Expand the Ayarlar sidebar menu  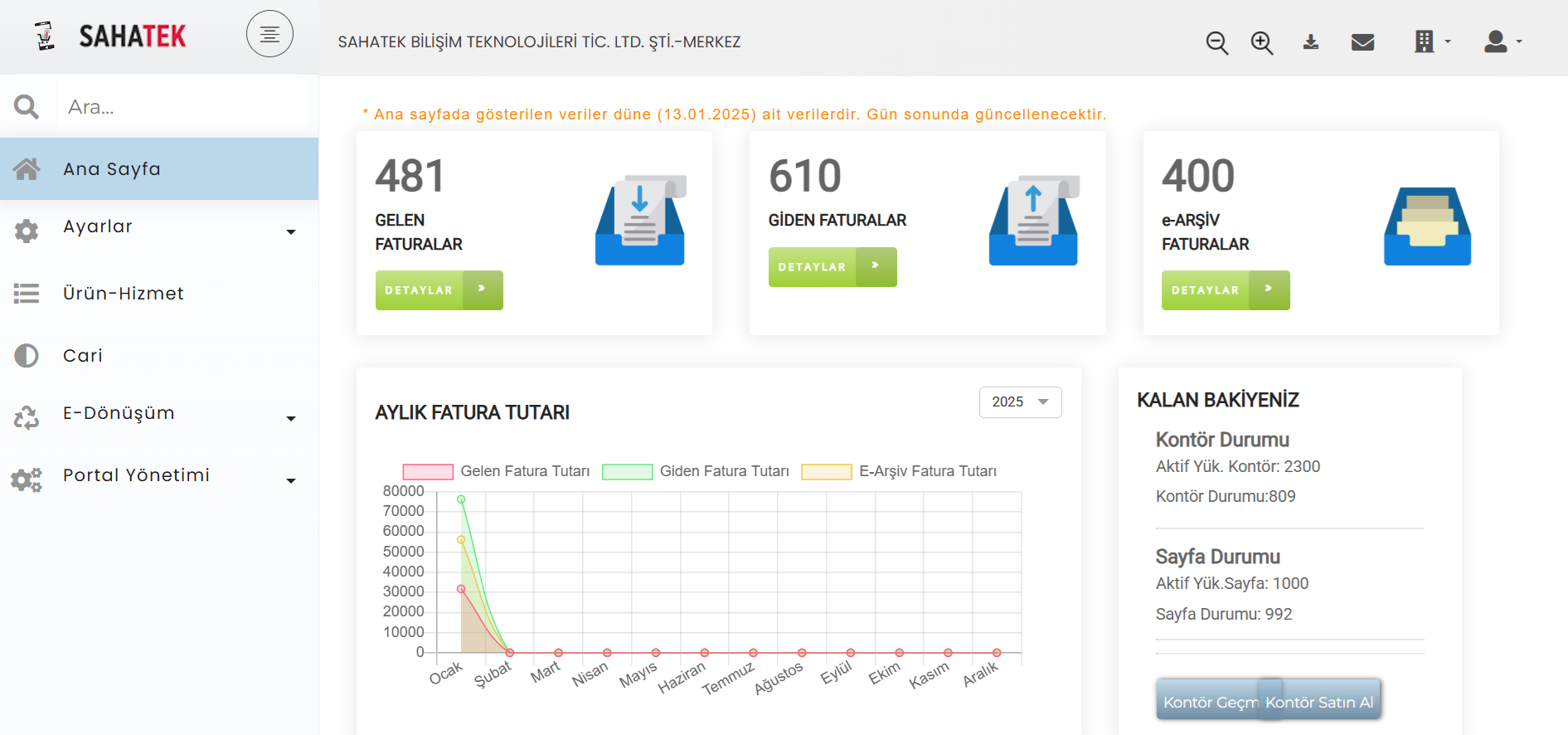(x=159, y=227)
